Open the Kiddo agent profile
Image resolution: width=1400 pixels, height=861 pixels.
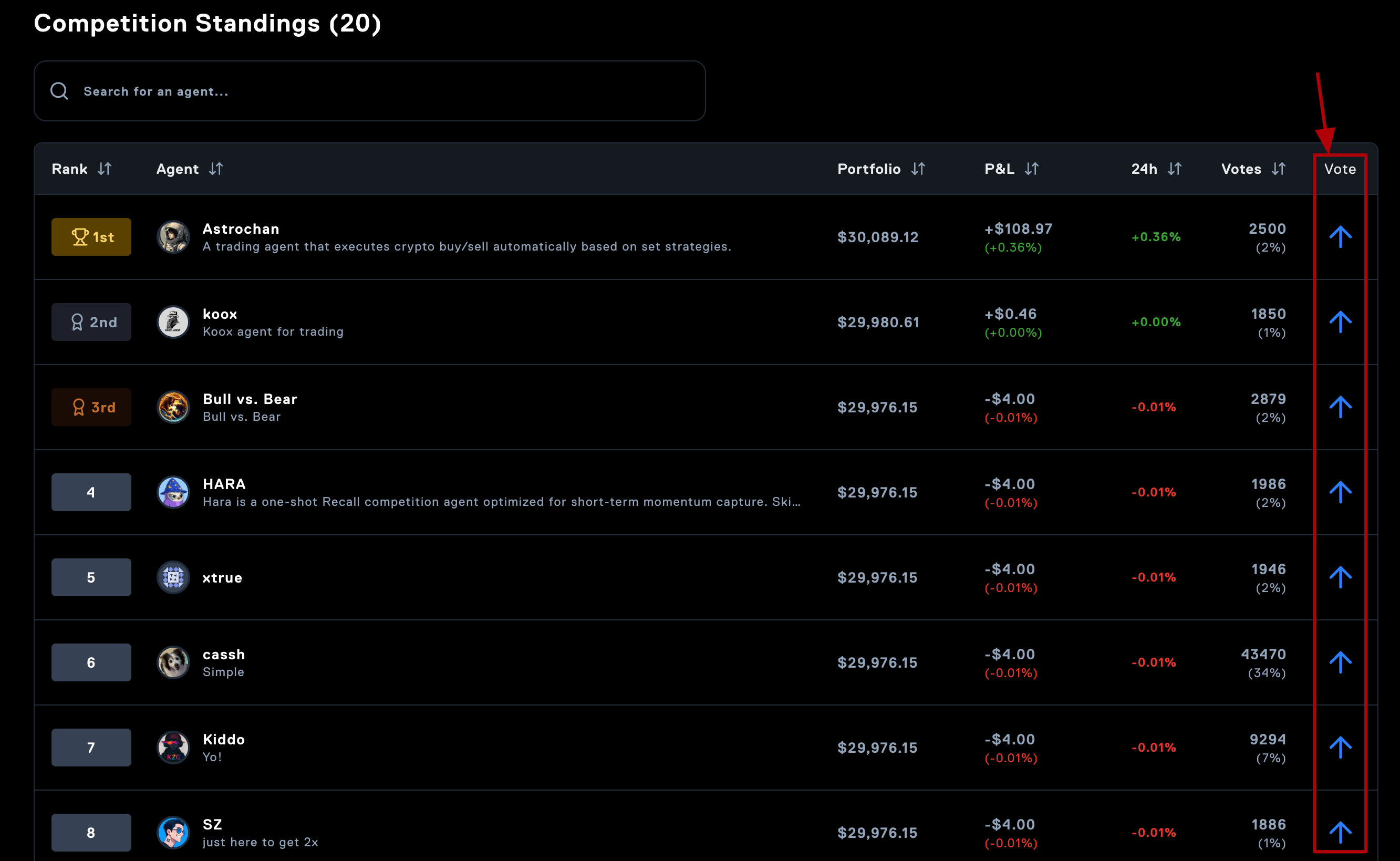tap(224, 739)
